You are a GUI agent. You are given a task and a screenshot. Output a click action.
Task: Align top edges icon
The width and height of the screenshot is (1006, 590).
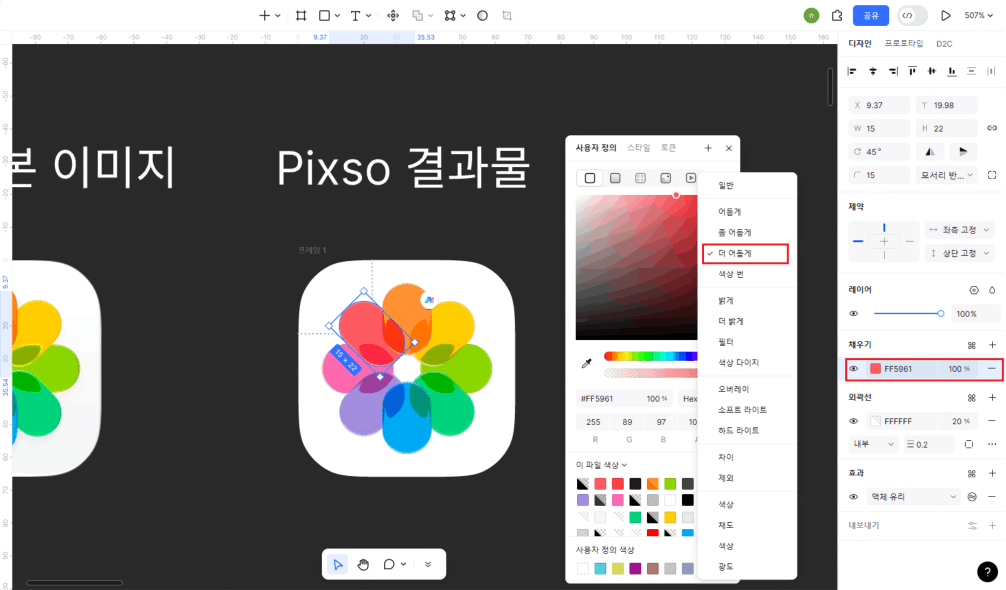point(912,71)
